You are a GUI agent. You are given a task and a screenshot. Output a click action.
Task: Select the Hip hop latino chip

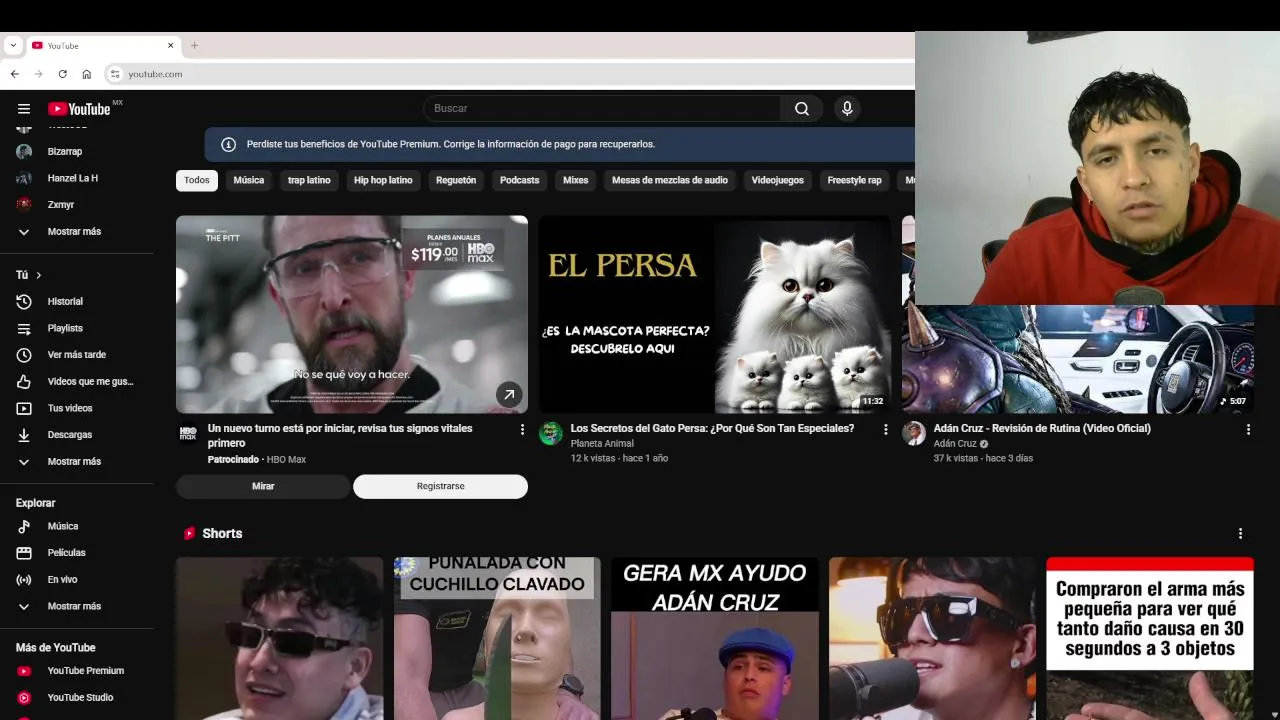coord(383,180)
